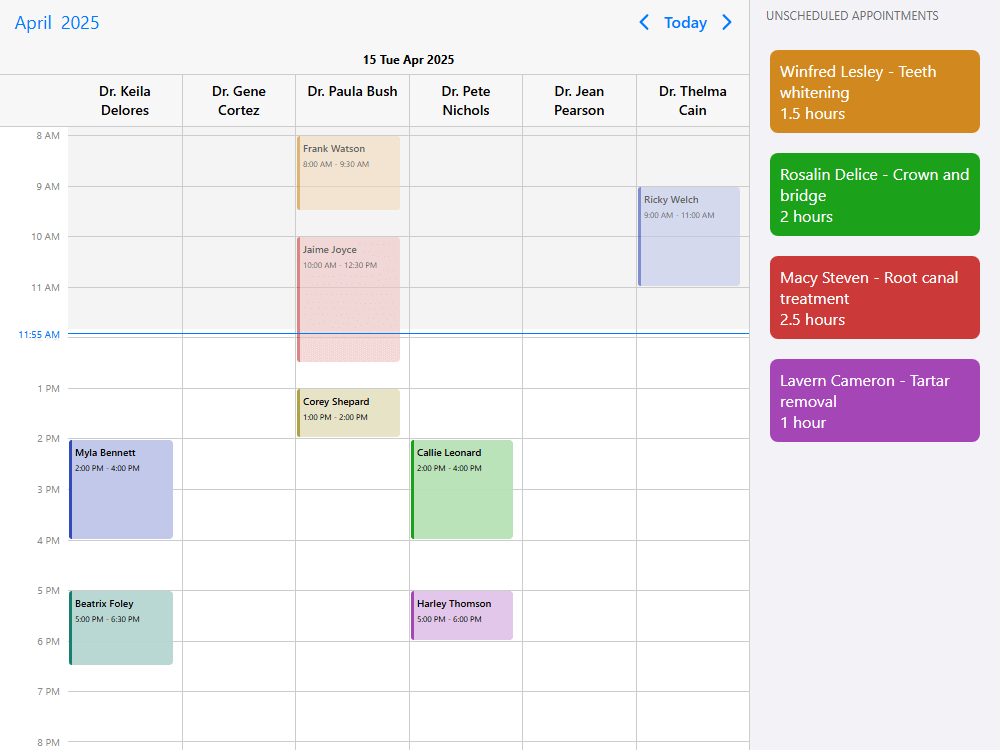The height and width of the screenshot is (750, 1000).
Task: Select the 15 Tue Apr 2025 date header
Action: coord(408,59)
